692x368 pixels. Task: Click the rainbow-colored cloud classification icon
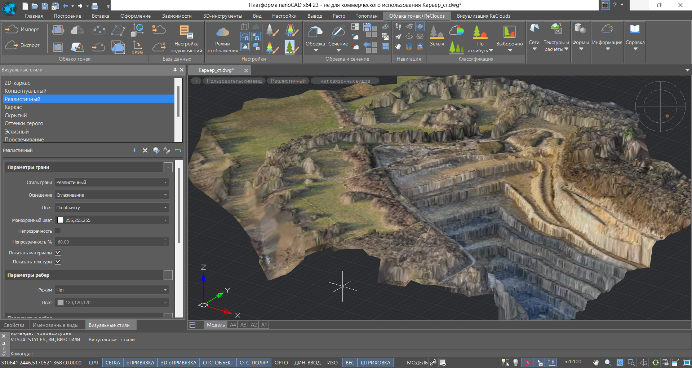(456, 30)
